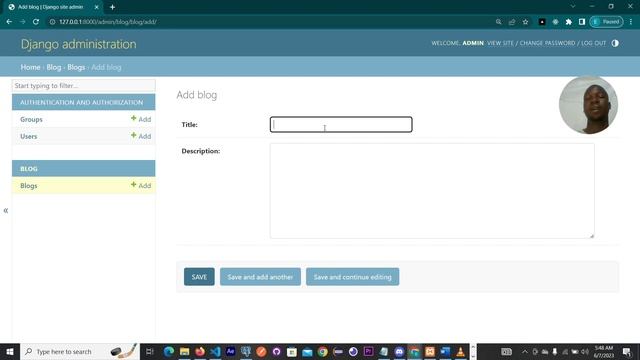
Task: Click the black square extension icon
Action: 542,22
